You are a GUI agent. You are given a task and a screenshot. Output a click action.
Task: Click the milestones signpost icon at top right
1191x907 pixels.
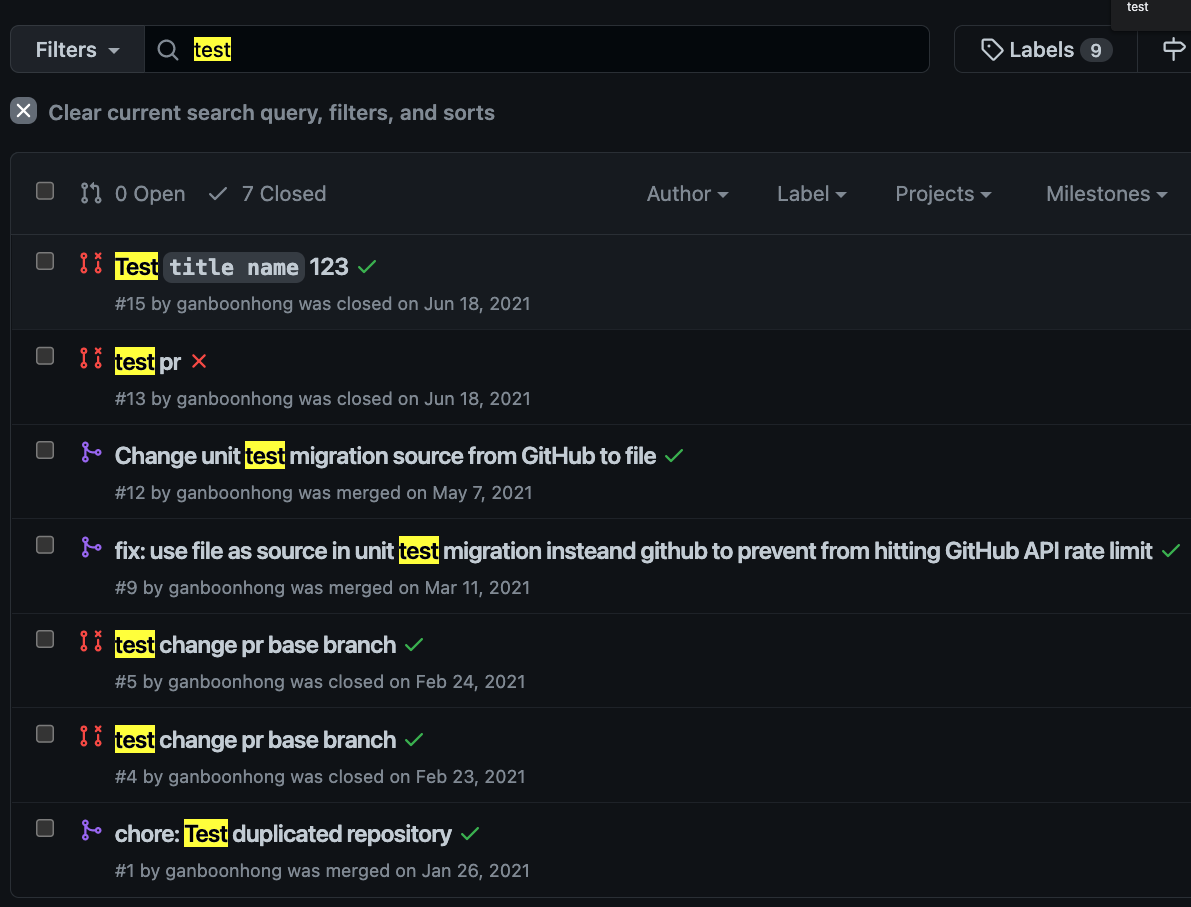point(1174,49)
